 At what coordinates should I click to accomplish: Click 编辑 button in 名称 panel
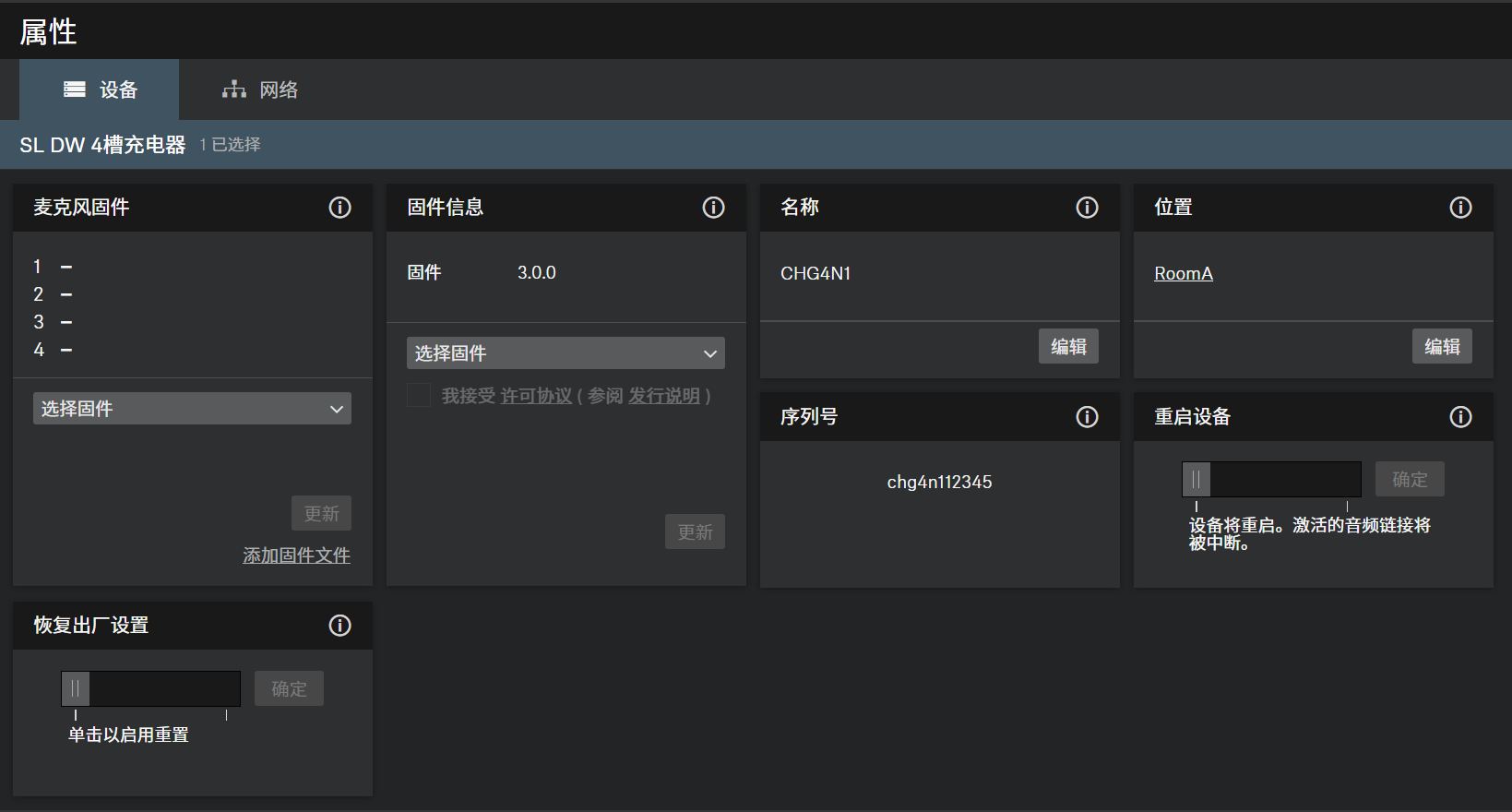tap(1068, 347)
